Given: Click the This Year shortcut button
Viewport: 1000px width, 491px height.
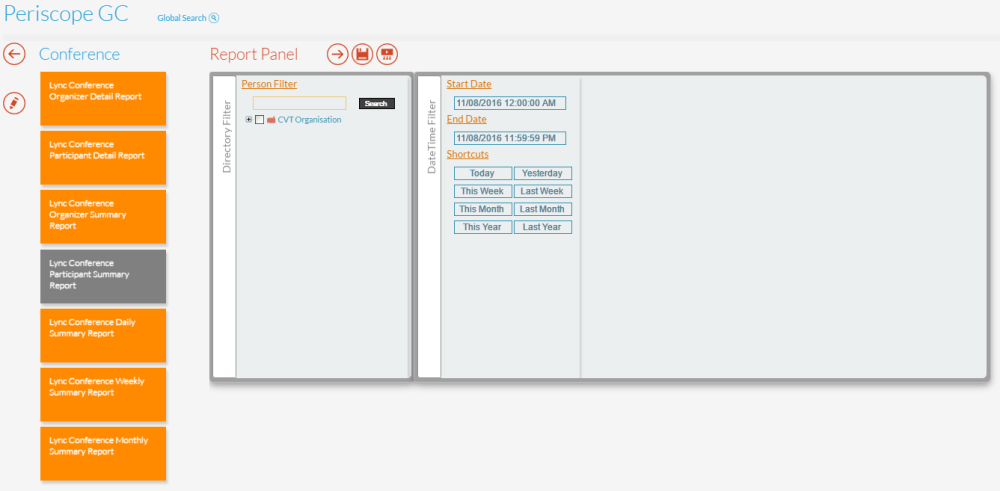Looking at the screenshot, I should click(483, 227).
